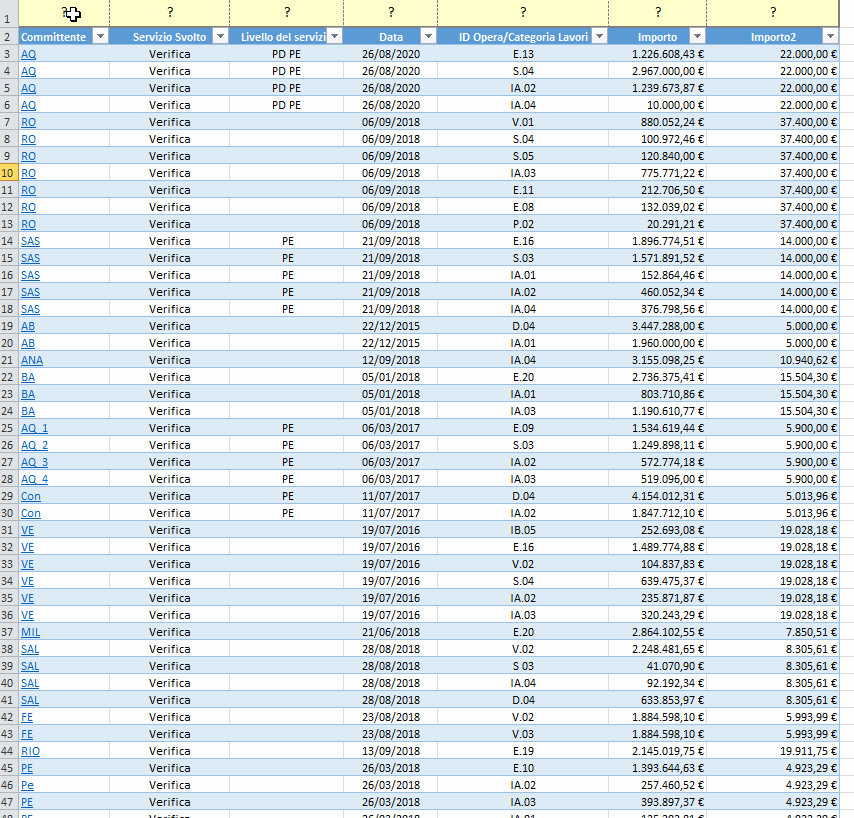Viewport: 854px width, 818px height.
Task: Open the Committente column filter dropdown
Action: pos(100,36)
